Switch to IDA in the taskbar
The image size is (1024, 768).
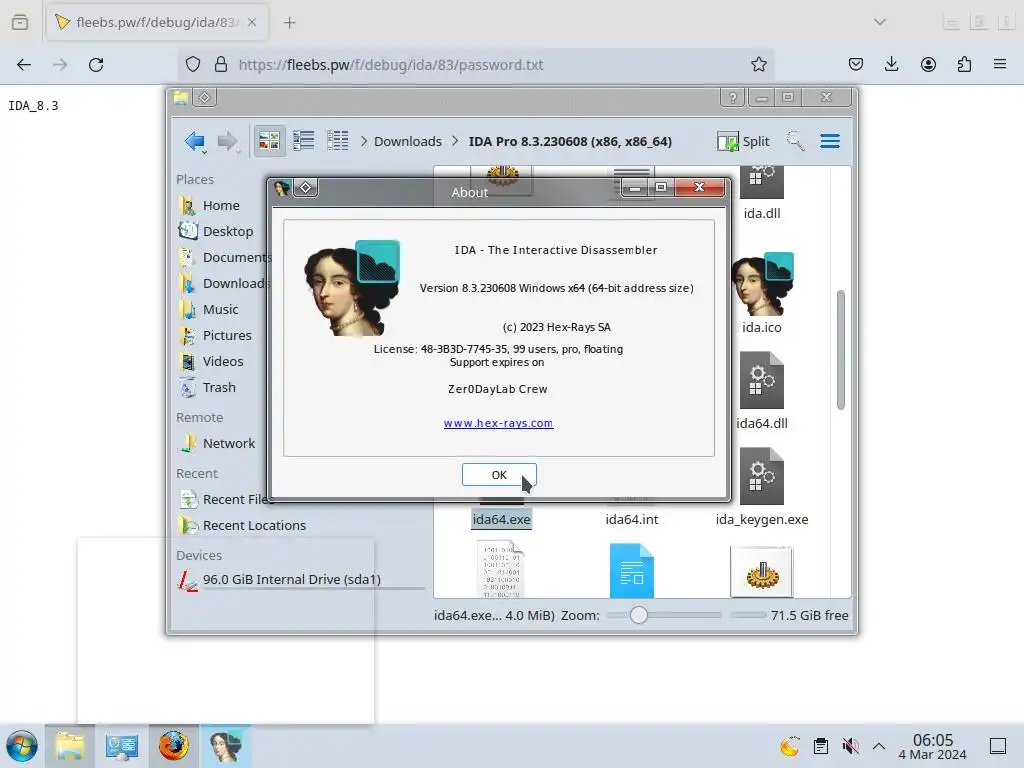[x=226, y=746]
